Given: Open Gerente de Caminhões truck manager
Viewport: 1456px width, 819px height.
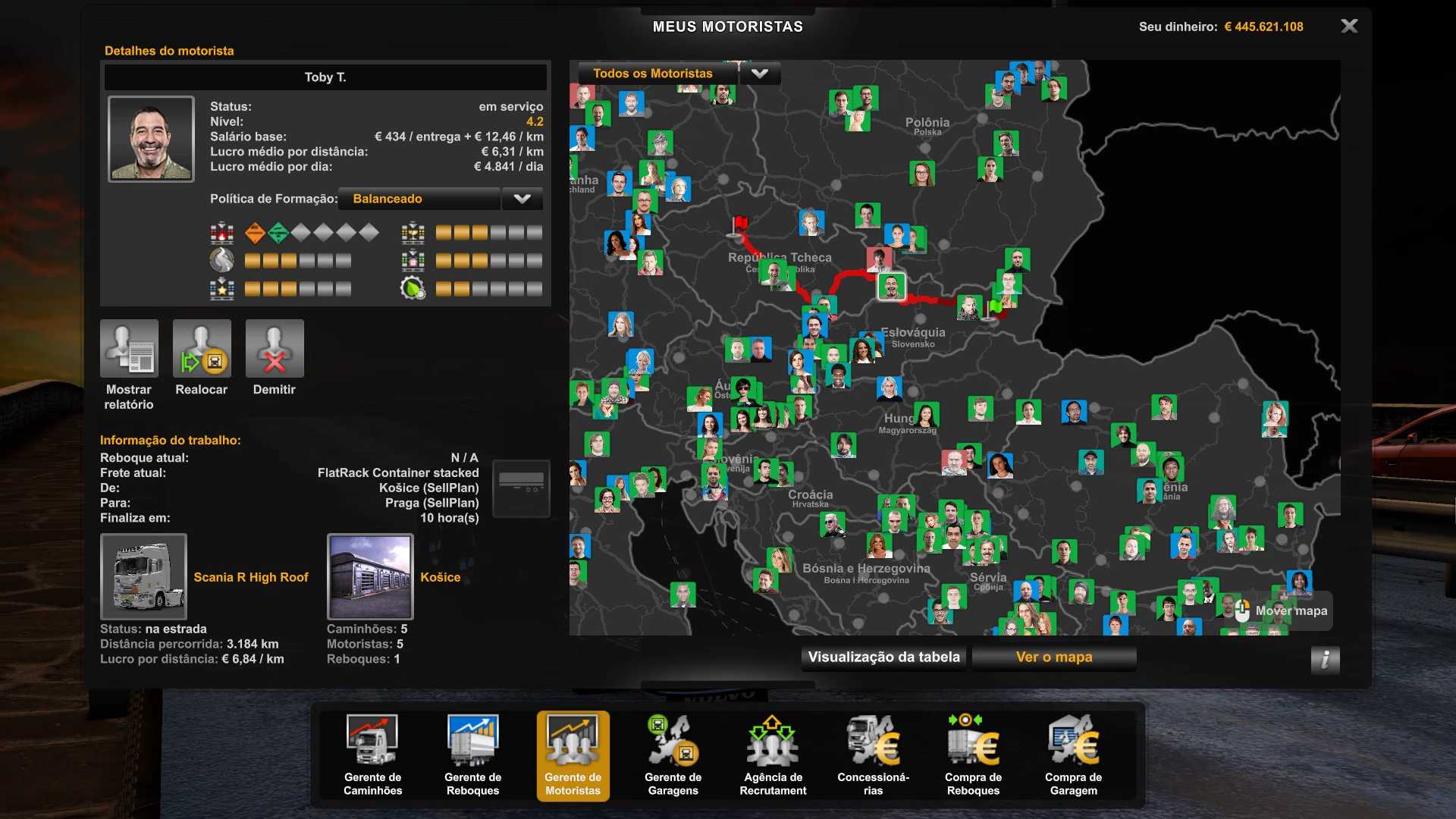Looking at the screenshot, I should point(372,755).
